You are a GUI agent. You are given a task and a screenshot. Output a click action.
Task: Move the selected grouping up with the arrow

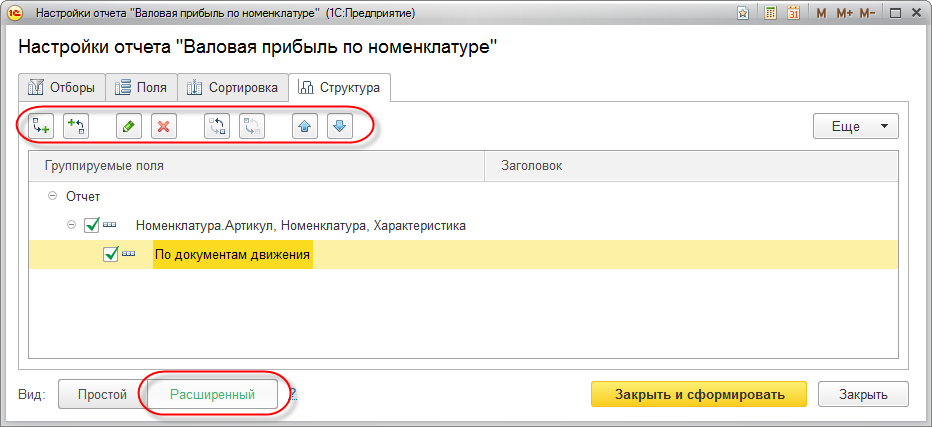pyautogui.click(x=305, y=126)
